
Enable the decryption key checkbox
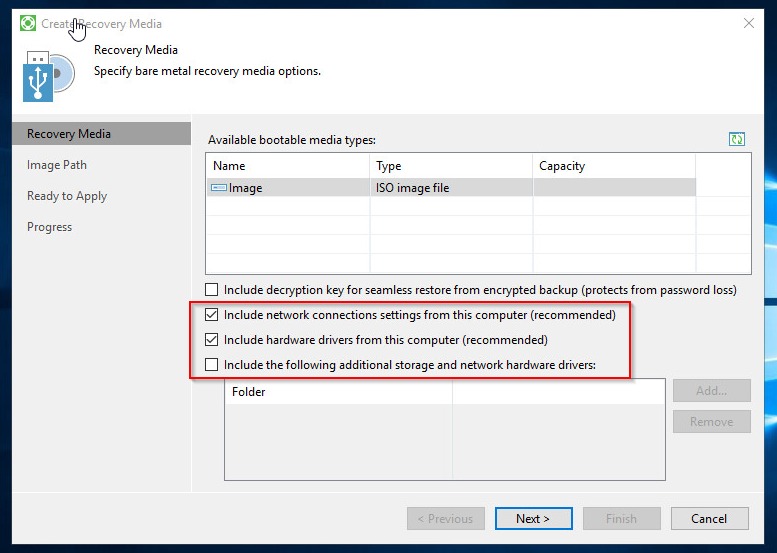click(x=211, y=290)
